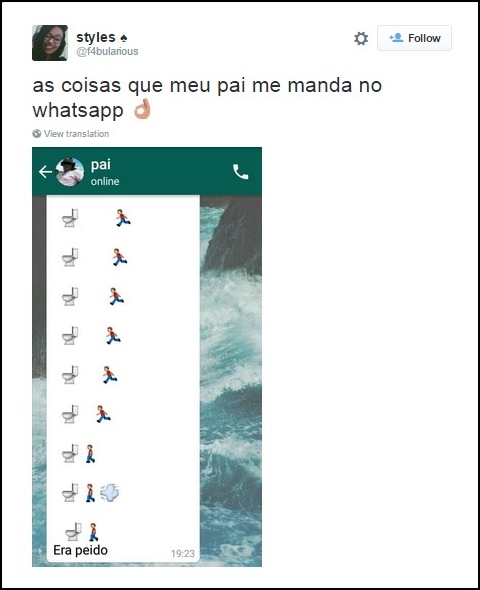Open the @f4bularious handle link
The image size is (480, 590).
(x=107, y=51)
